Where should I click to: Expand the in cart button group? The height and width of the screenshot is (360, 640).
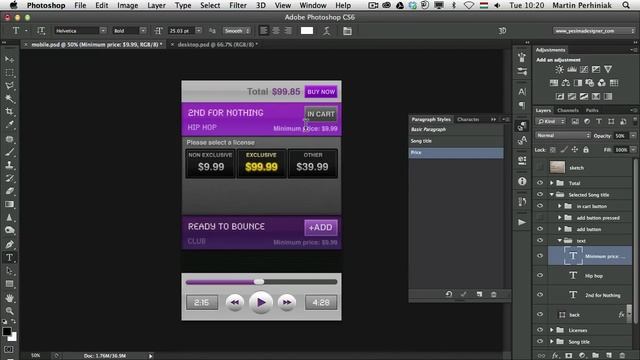[560, 206]
